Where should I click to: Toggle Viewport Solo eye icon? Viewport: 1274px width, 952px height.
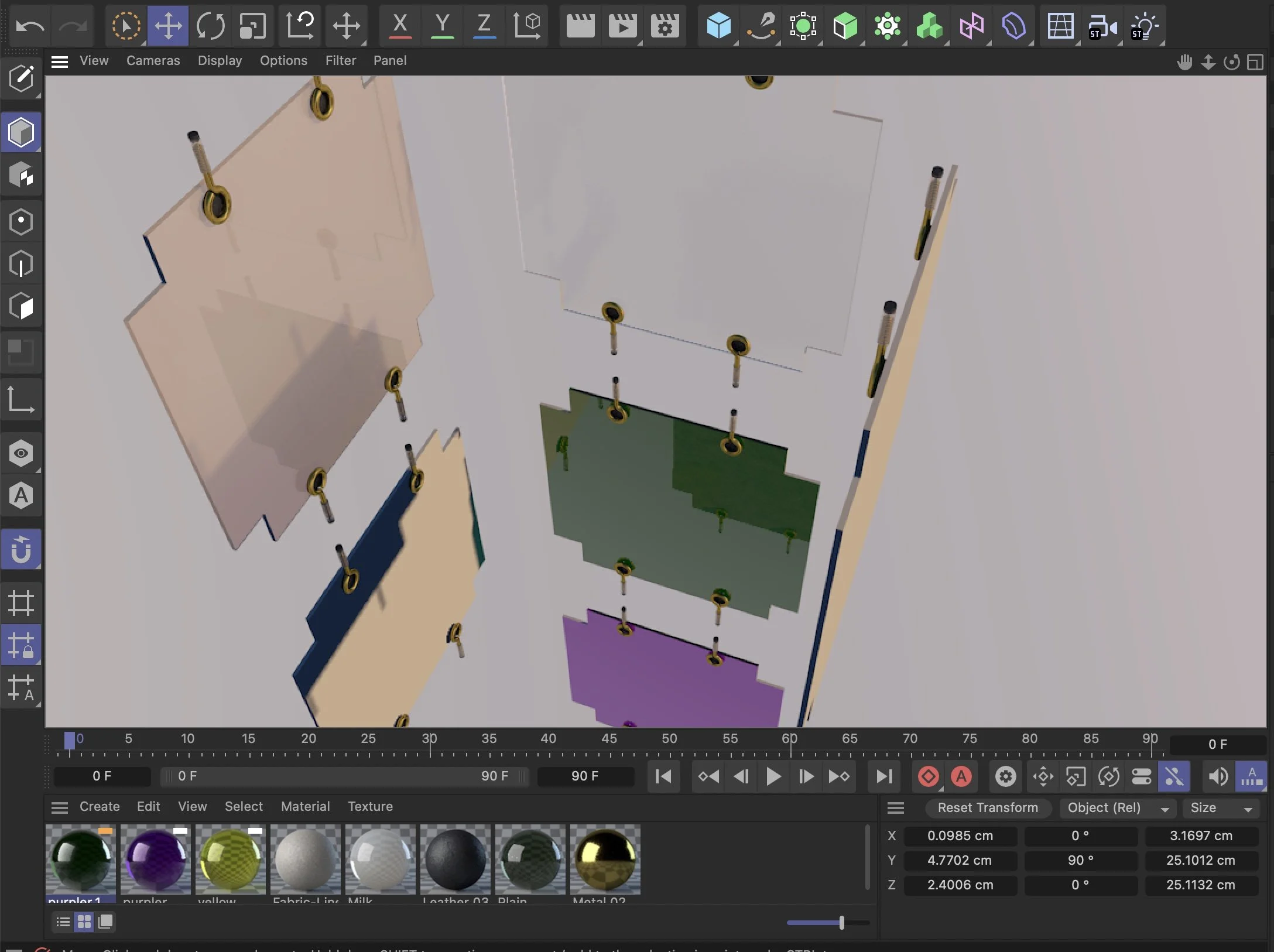click(x=21, y=453)
